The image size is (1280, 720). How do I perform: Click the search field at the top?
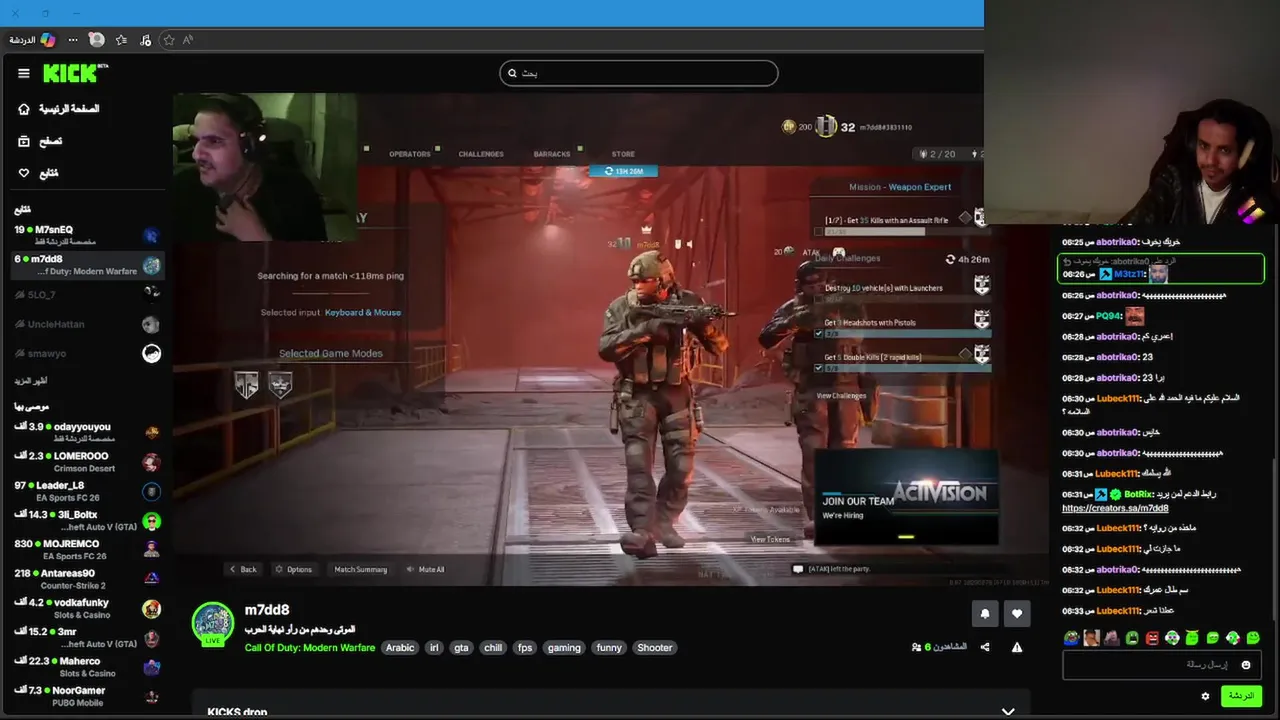639,73
